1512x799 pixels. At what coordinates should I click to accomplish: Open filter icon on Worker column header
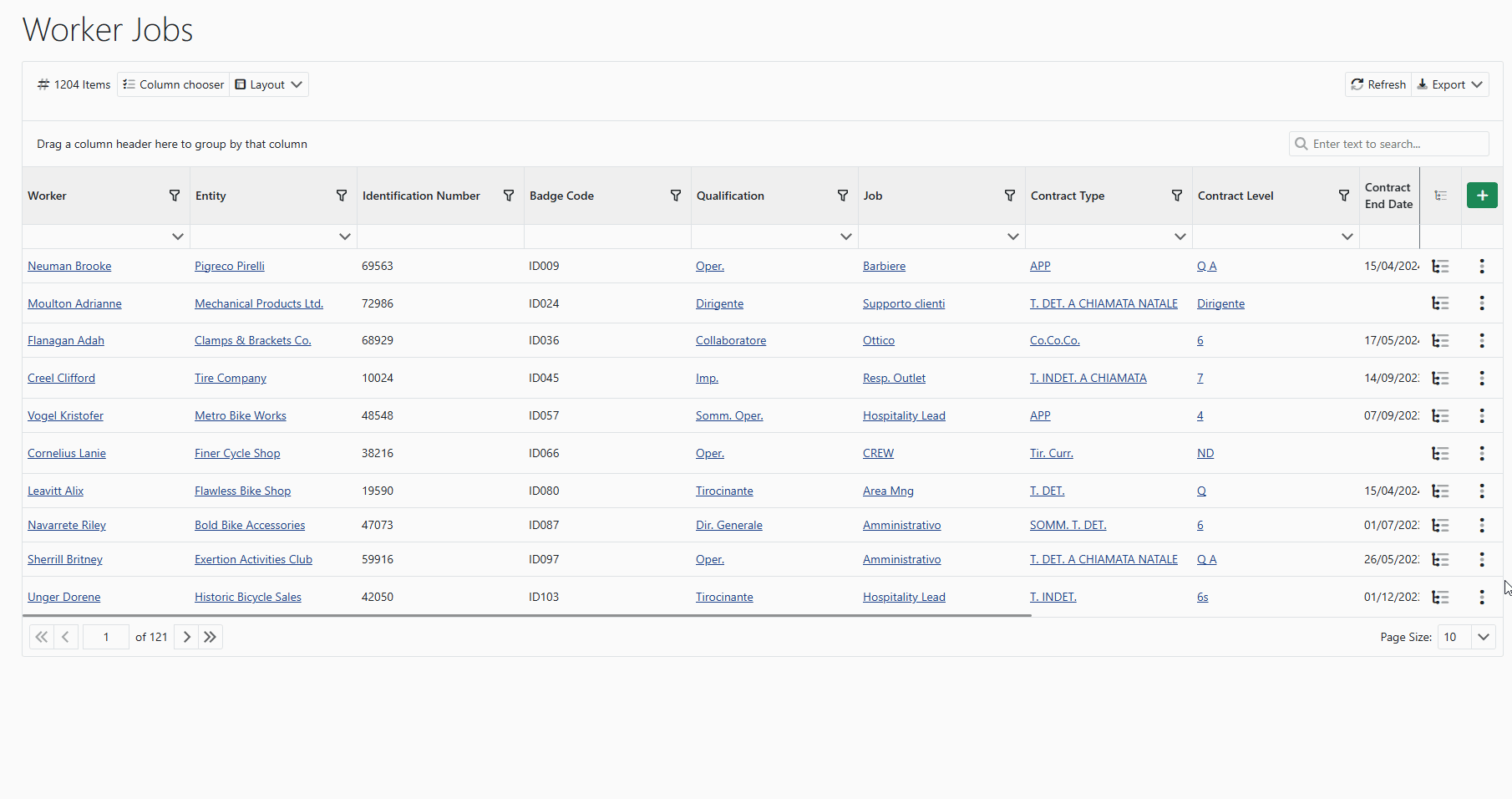coord(175,196)
